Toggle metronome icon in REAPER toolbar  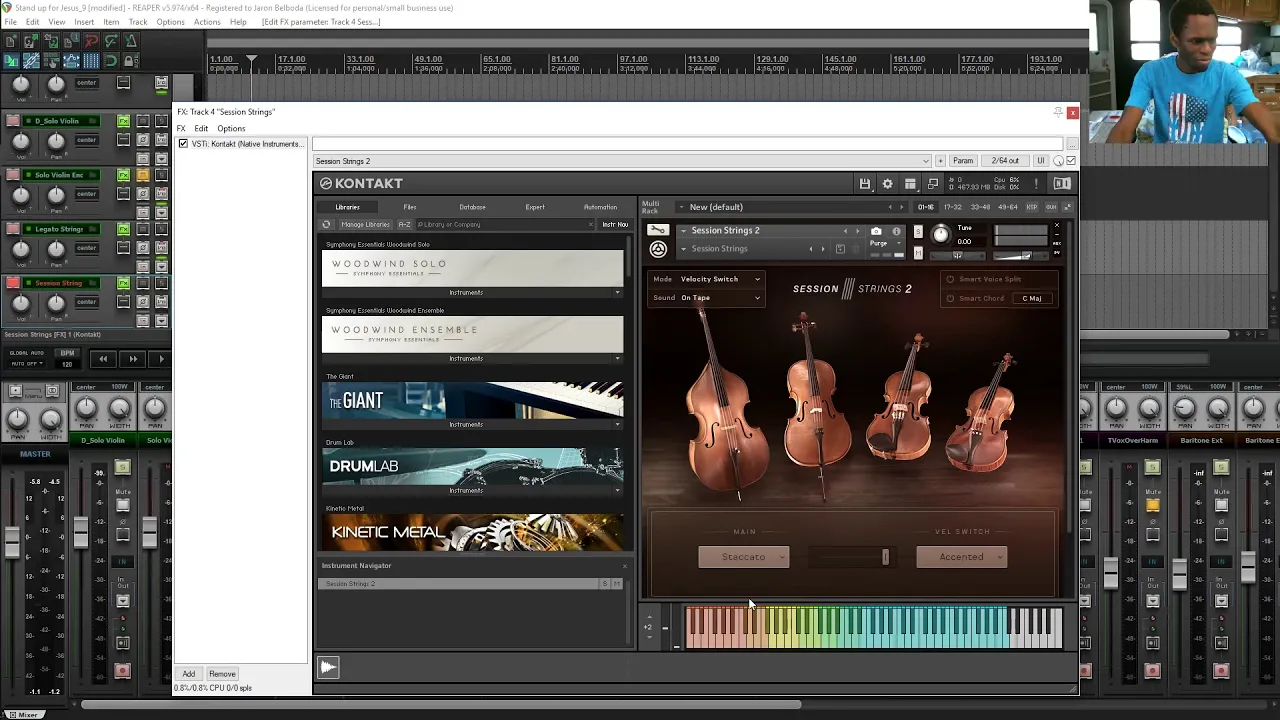pos(131,41)
